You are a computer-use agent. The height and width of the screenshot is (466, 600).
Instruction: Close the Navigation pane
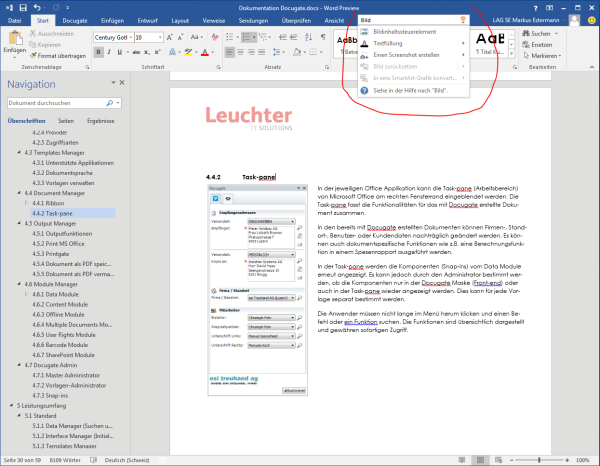122,82
